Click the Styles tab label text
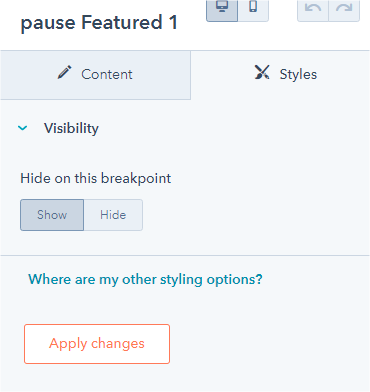370x392 pixels. (x=298, y=74)
